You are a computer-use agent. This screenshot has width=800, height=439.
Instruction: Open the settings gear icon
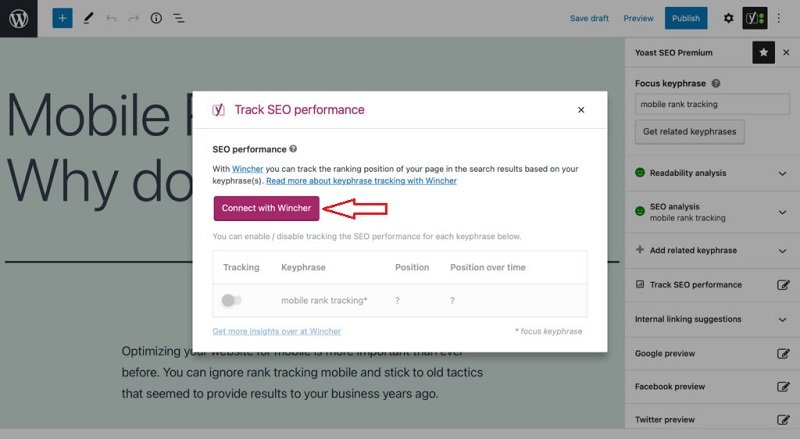pyautogui.click(x=729, y=18)
